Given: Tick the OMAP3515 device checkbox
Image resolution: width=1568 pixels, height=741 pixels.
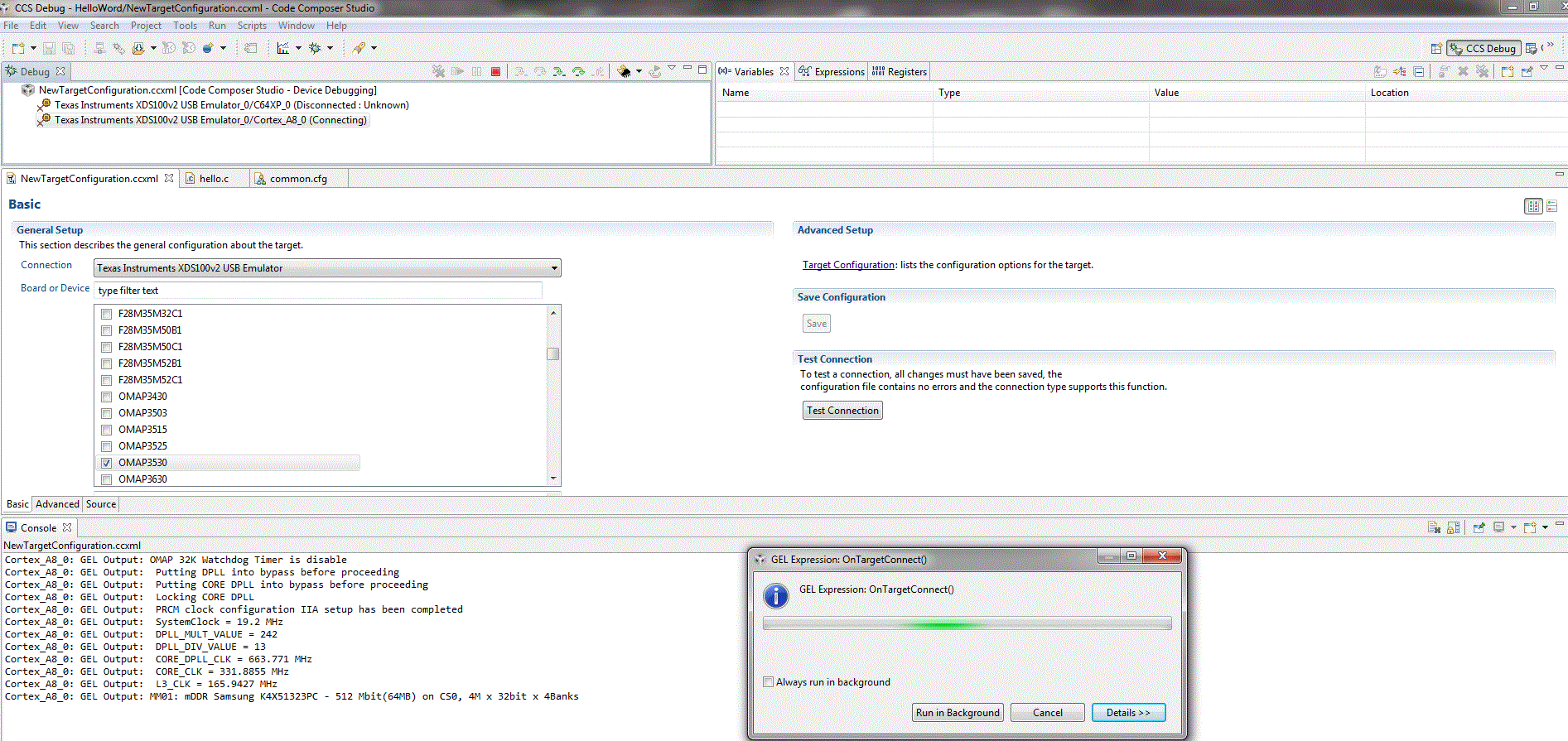Looking at the screenshot, I should 106,430.
